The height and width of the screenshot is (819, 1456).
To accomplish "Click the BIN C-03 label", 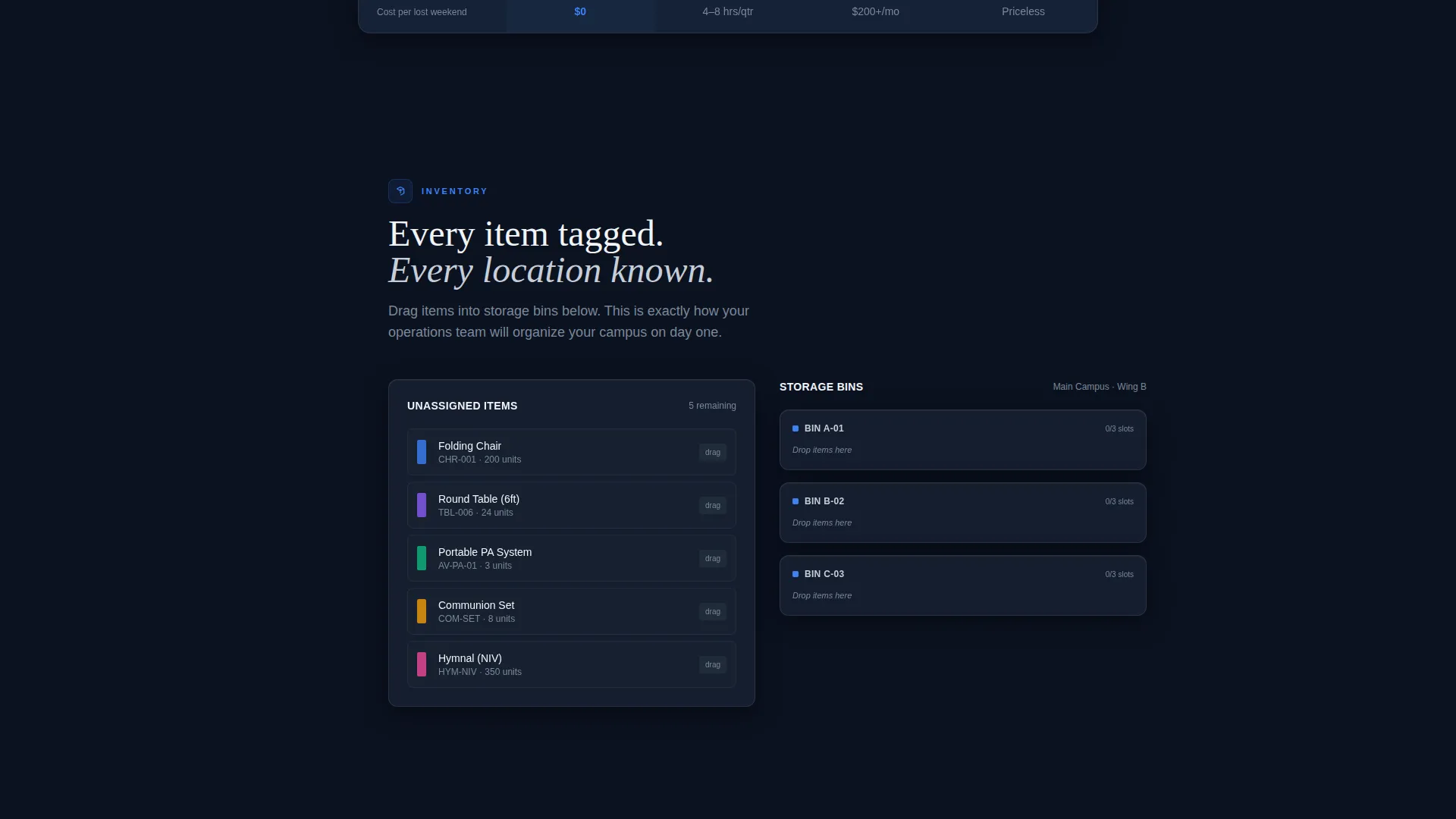I will click(824, 574).
